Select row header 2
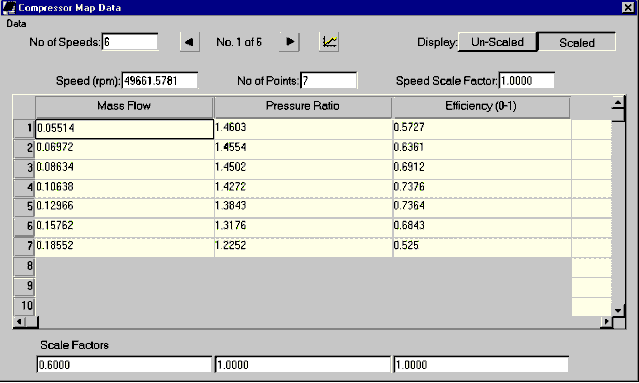The image size is (639, 383). pos(24,148)
